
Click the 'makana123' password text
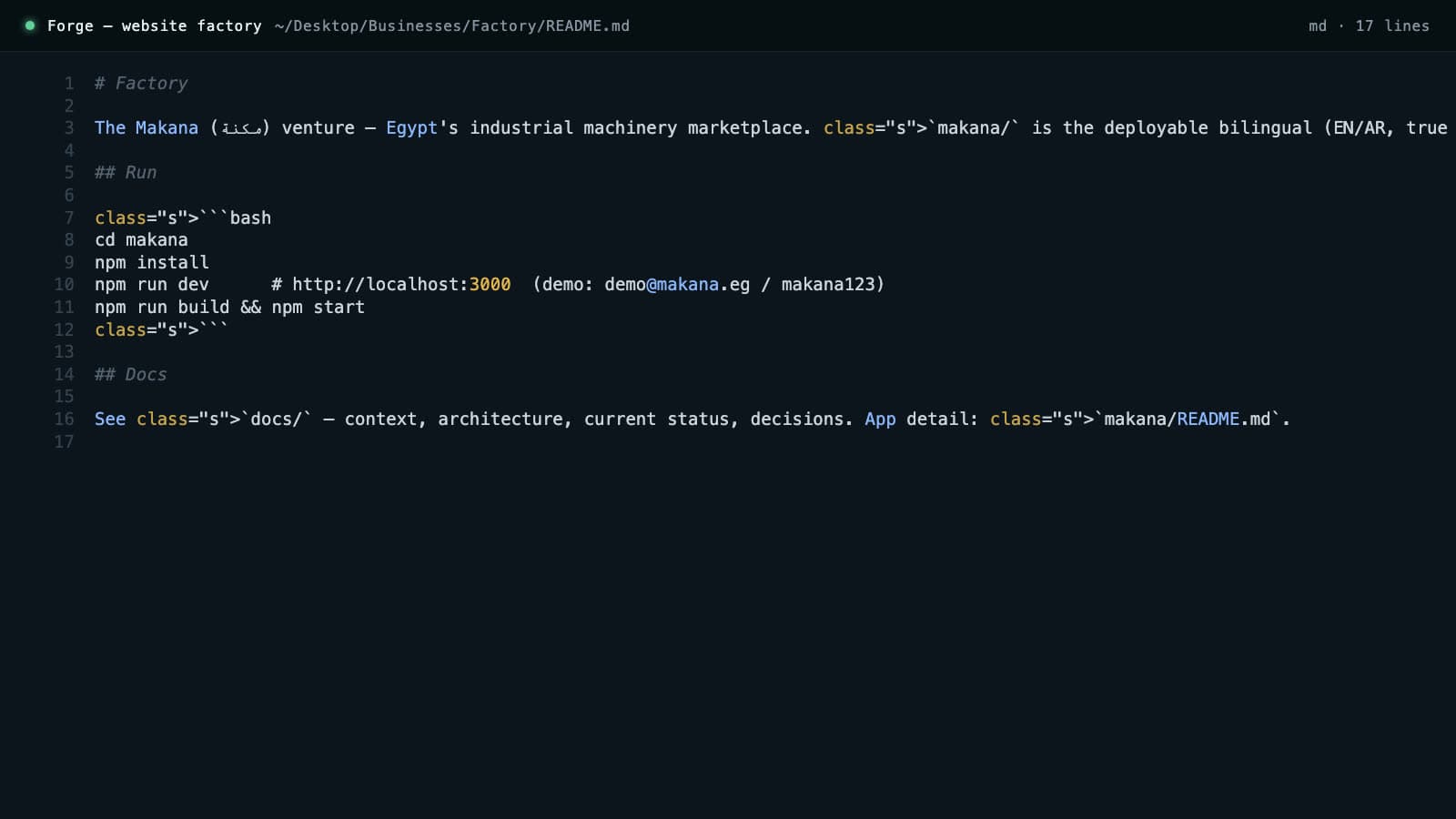(828, 284)
